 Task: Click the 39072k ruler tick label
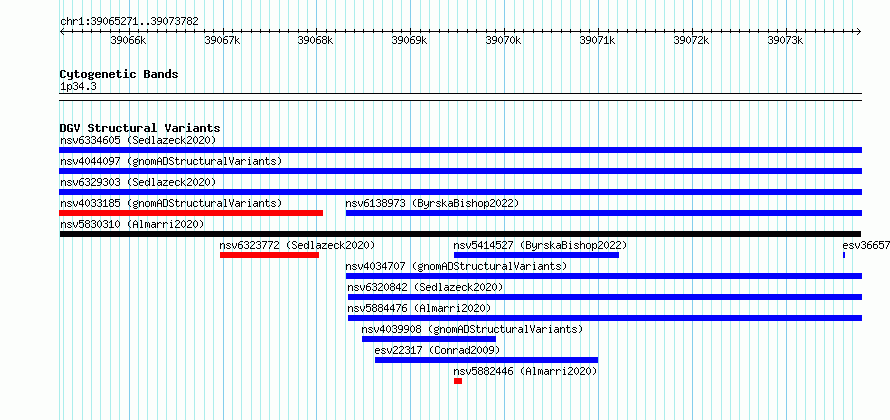pos(691,41)
